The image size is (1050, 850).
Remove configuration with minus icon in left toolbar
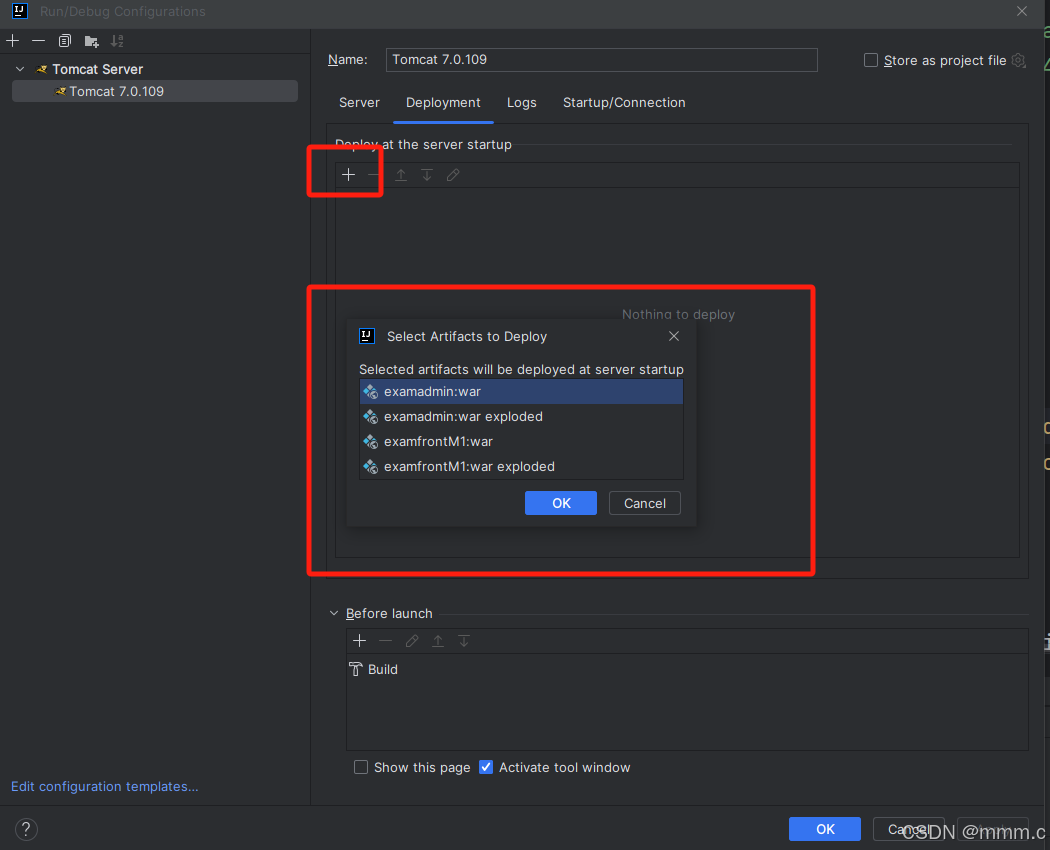38,41
